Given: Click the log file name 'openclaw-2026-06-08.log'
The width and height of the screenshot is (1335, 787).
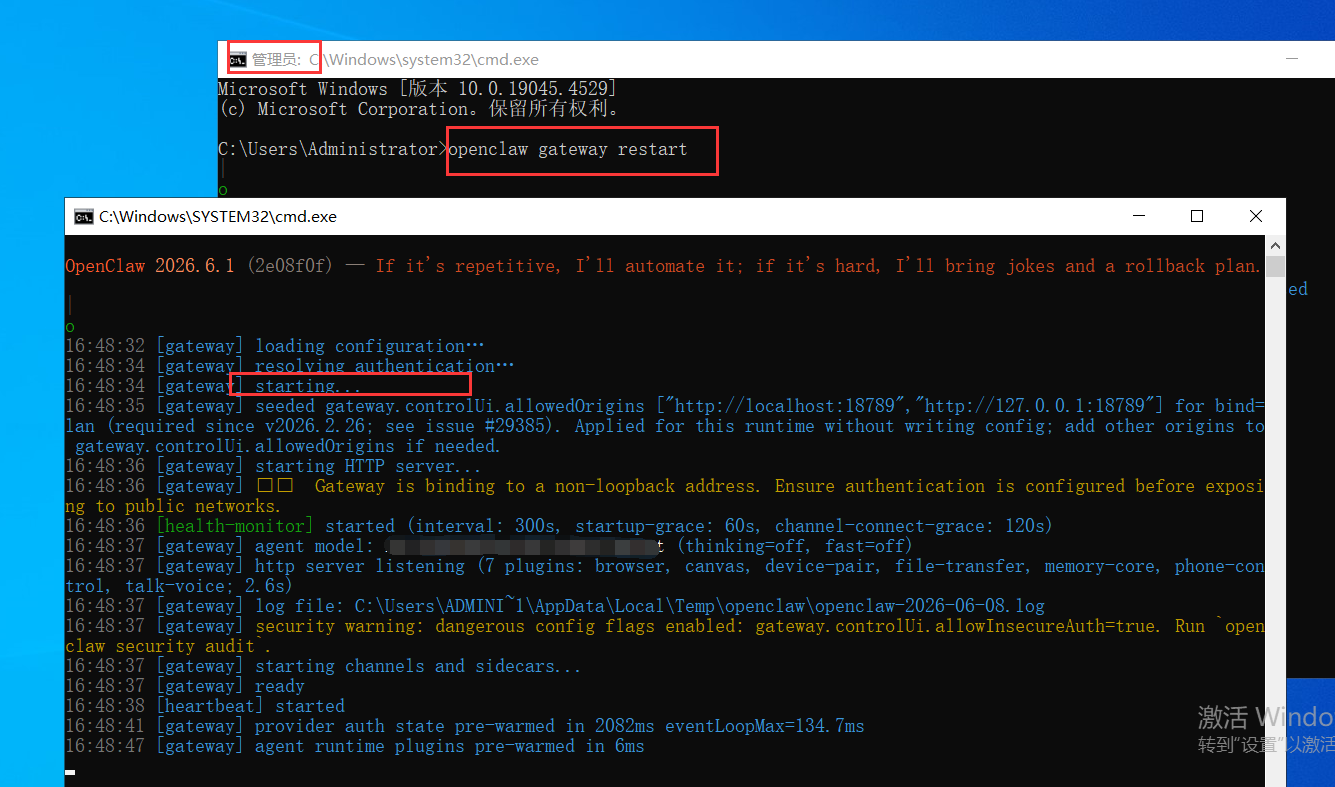Looking at the screenshot, I should coord(930,606).
